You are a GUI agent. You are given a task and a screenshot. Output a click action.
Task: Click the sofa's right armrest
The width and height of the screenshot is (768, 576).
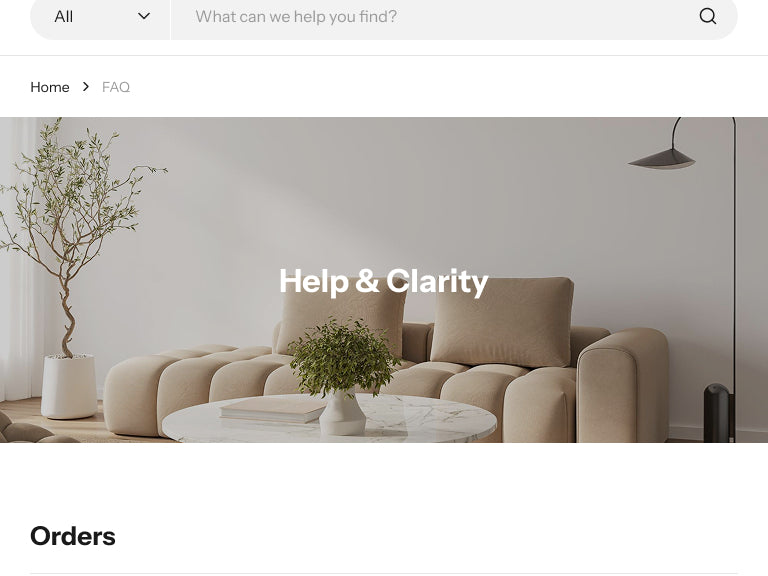[623, 384]
